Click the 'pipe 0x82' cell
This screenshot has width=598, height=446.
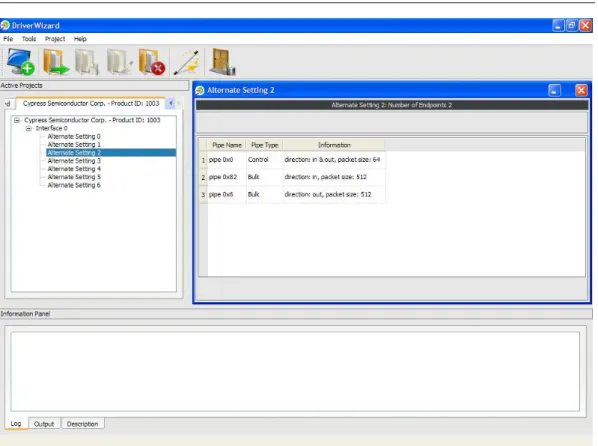(x=227, y=177)
